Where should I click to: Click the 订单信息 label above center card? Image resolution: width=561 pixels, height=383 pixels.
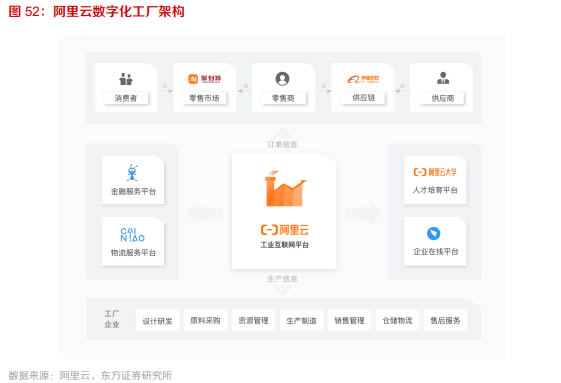[282, 145]
